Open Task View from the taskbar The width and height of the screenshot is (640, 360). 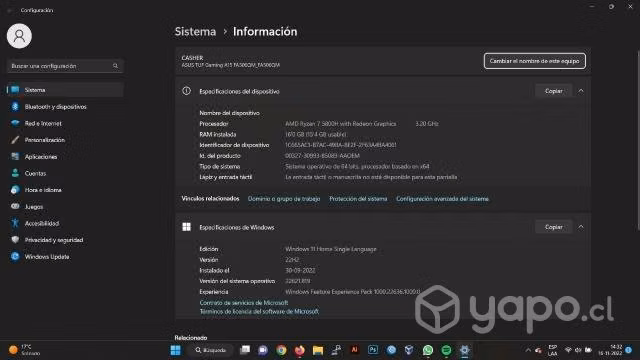pos(245,350)
